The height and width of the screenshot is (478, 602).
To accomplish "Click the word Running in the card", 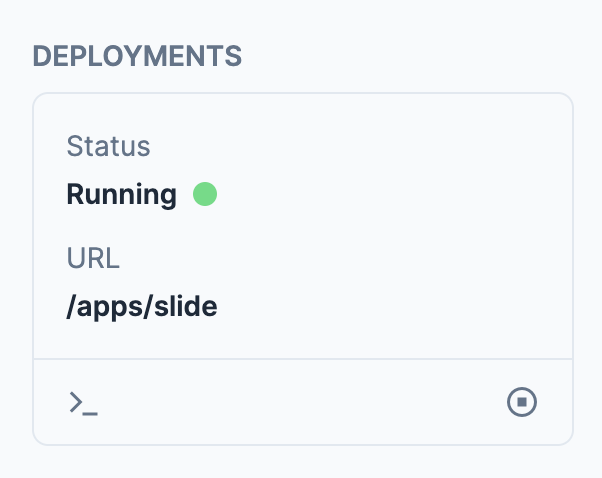I will (x=121, y=194).
